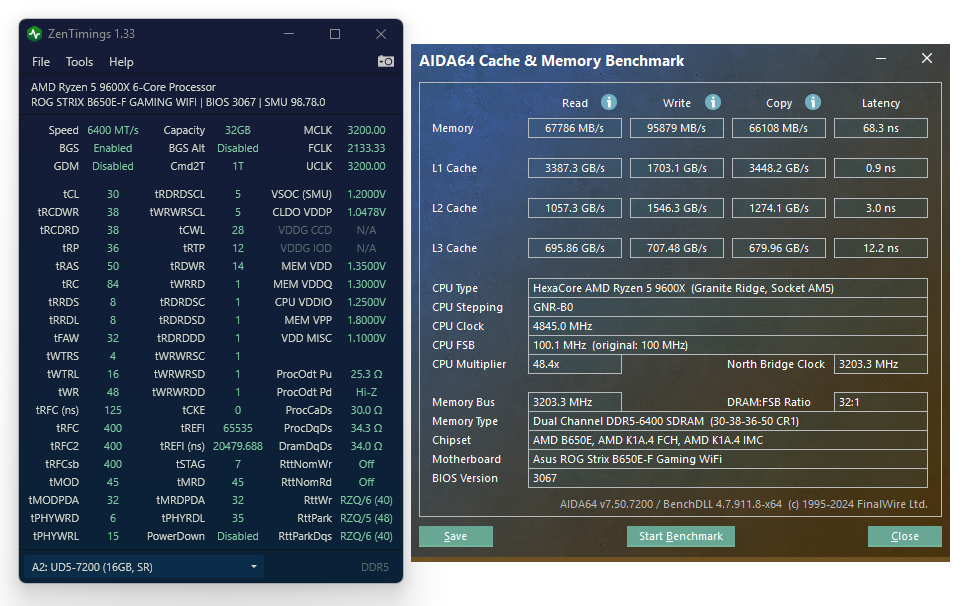
Task: Open the File menu in ZenTimings
Action: 41,62
